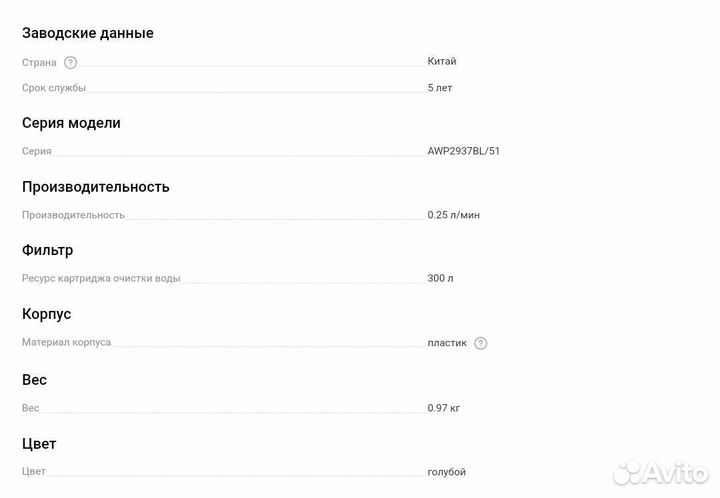This screenshot has width=720, height=498.
Task: Click the Ресурс картриджа очистки воды label
Action: click(101, 278)
